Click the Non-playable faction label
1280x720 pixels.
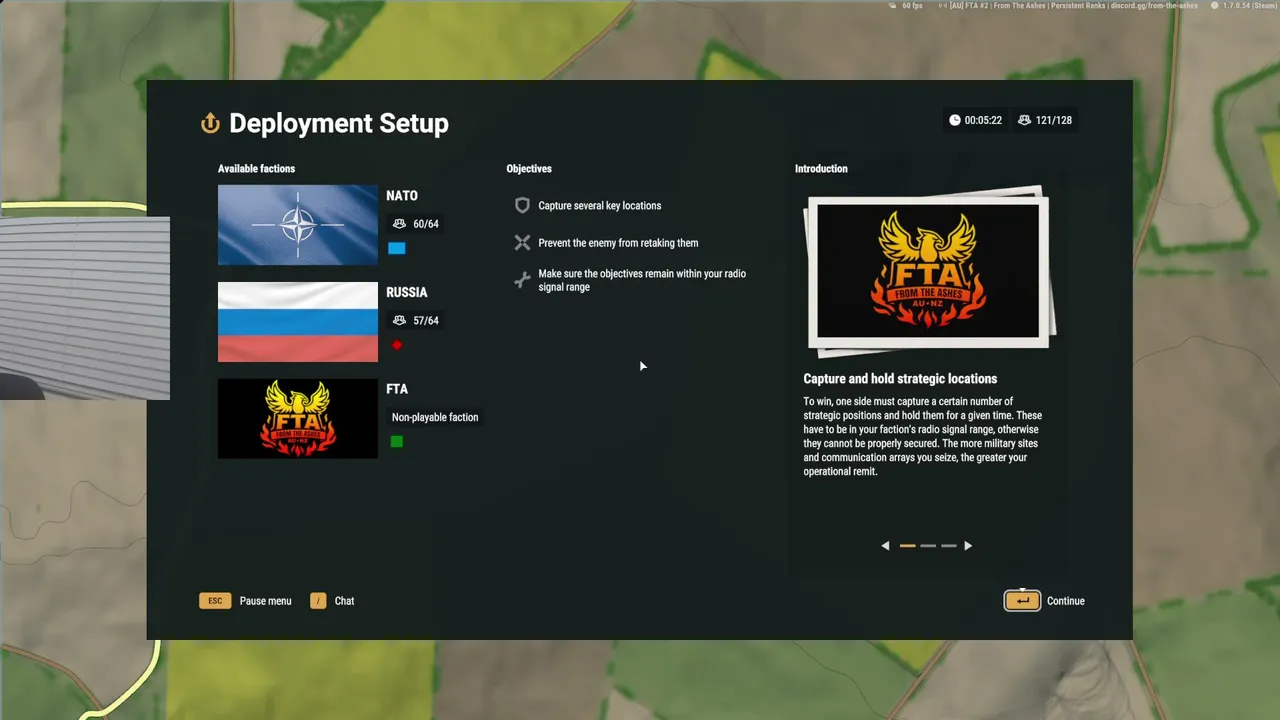tap(435, 418)
